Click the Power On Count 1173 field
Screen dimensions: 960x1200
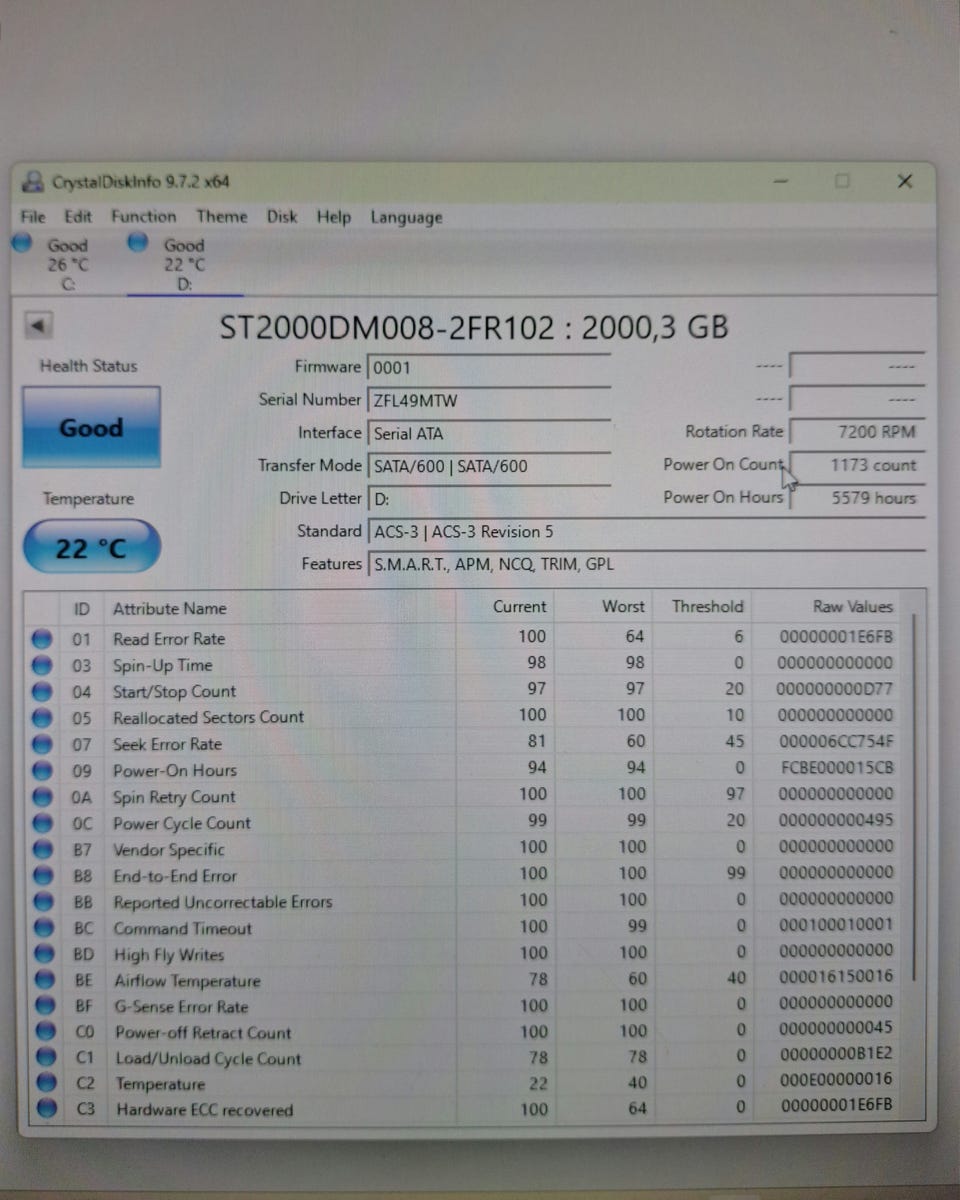(x=857, y=465)
